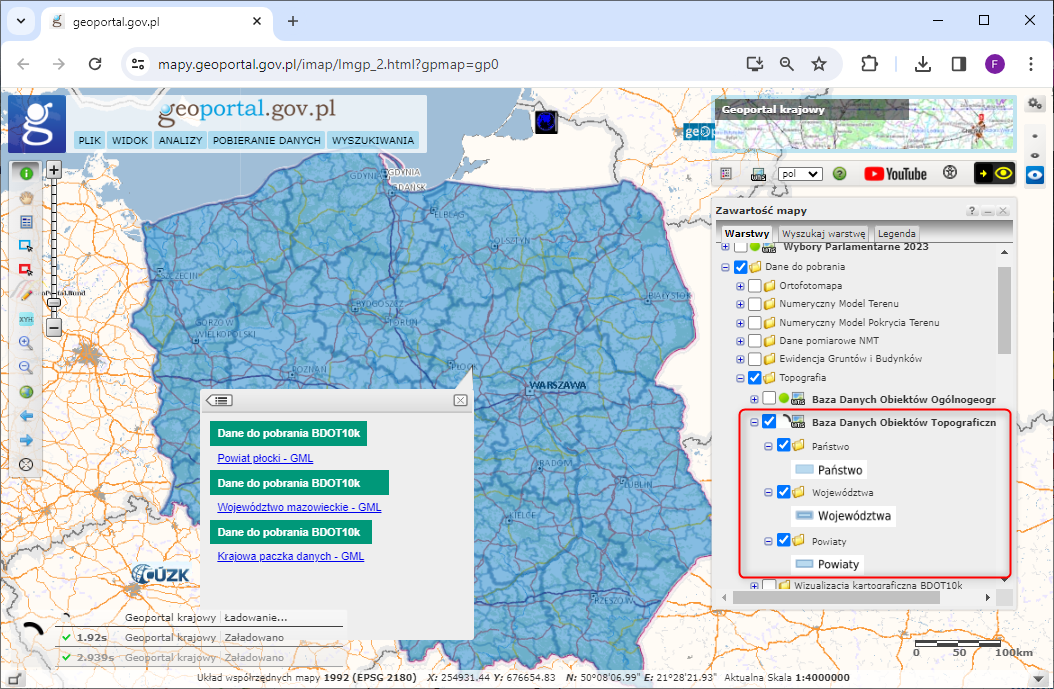Switch to the Legenda tab
The image size is (1054, 689).
[x=897, y=233]
